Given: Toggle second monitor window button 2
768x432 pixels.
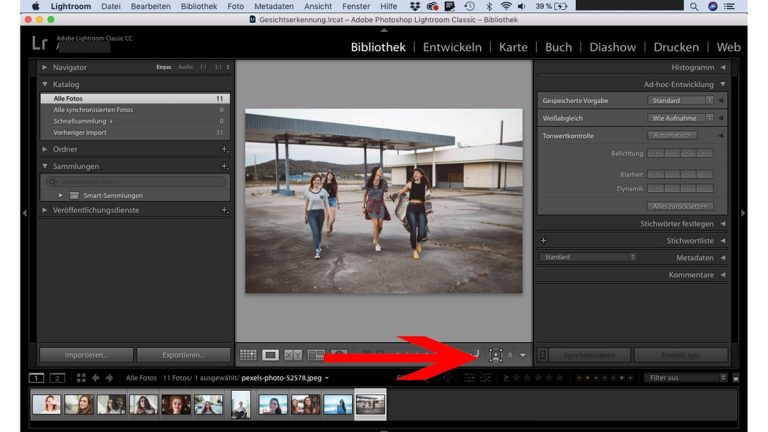Looking at the screenshot, I should [x=57, y=378].
